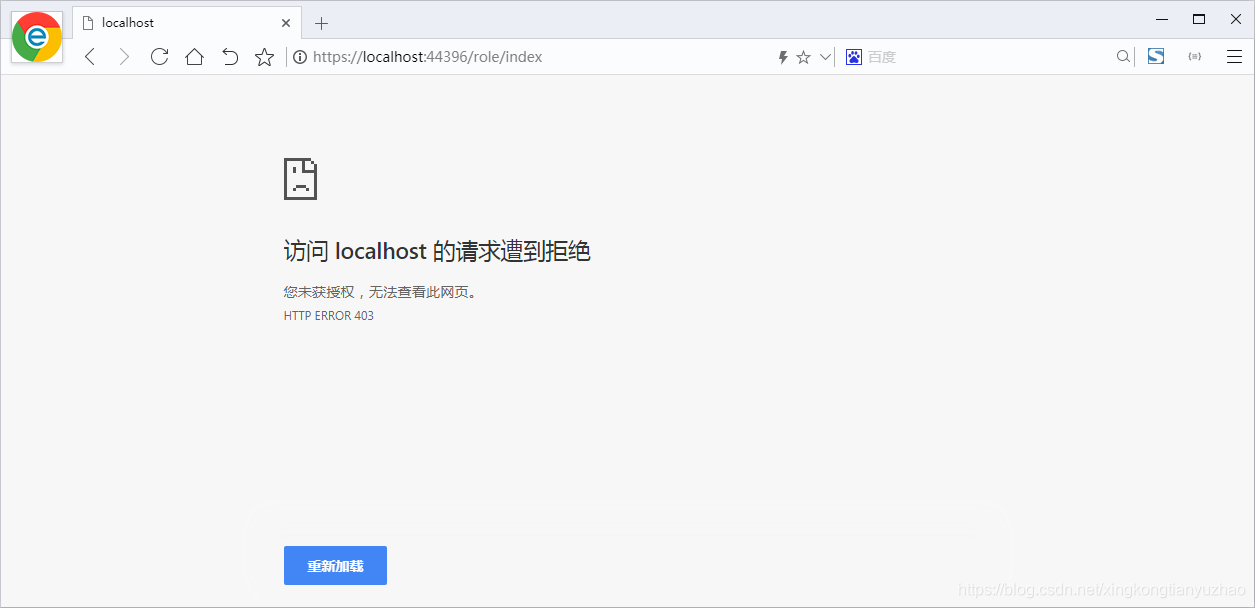The width and height of the screenshot is (1255, 608).
Task: Open a new tab with the plus button
Action: pyautogui.click(x=321, y=22)
